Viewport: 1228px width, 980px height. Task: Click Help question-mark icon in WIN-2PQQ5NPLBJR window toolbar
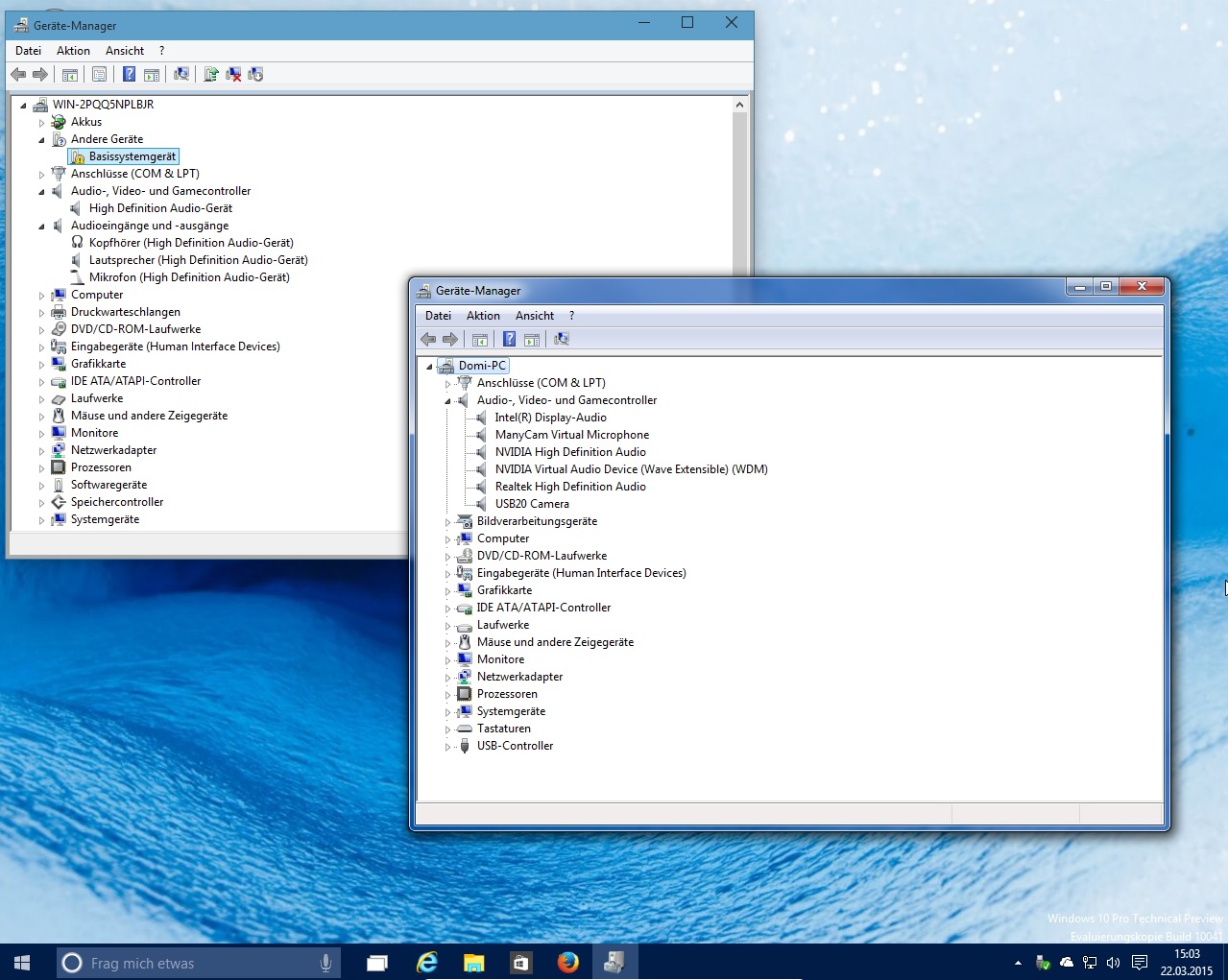coord(129,75)
